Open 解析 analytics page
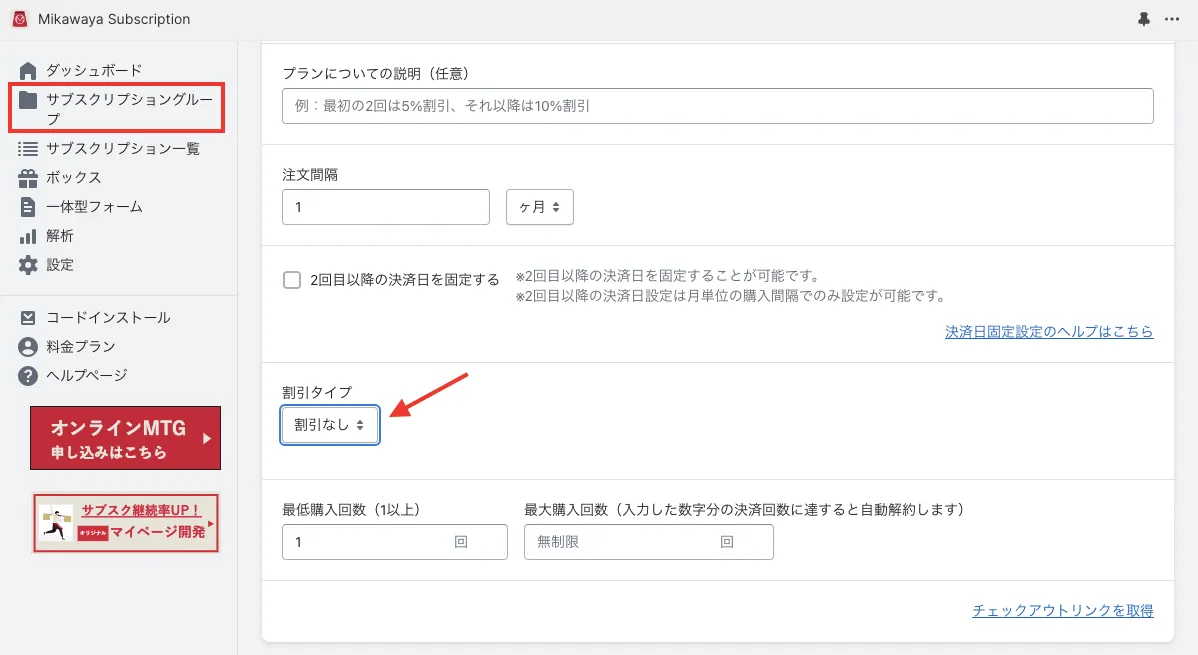The width and height of the screenshot is (1198, 655). click(60, 235)
